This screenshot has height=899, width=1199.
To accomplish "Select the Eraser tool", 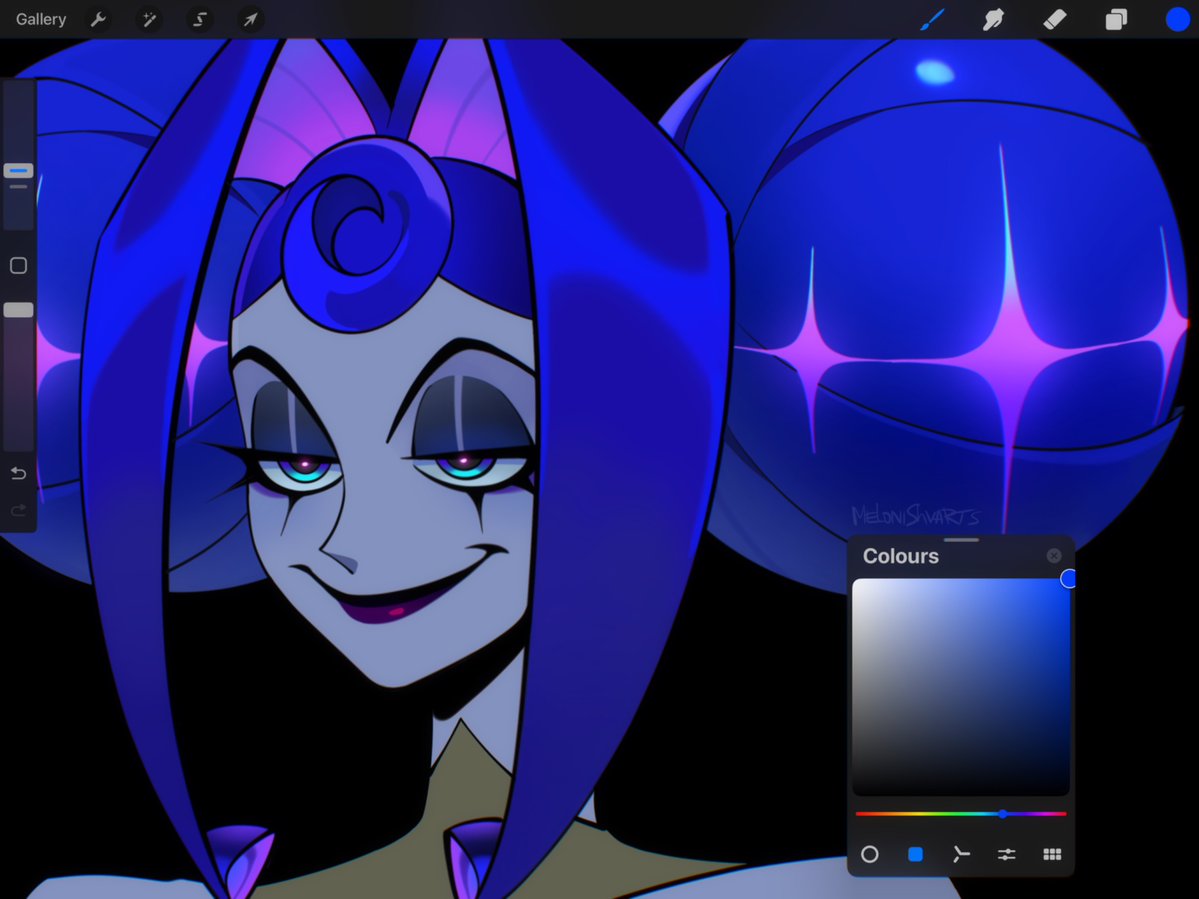I will [1054, 19].
